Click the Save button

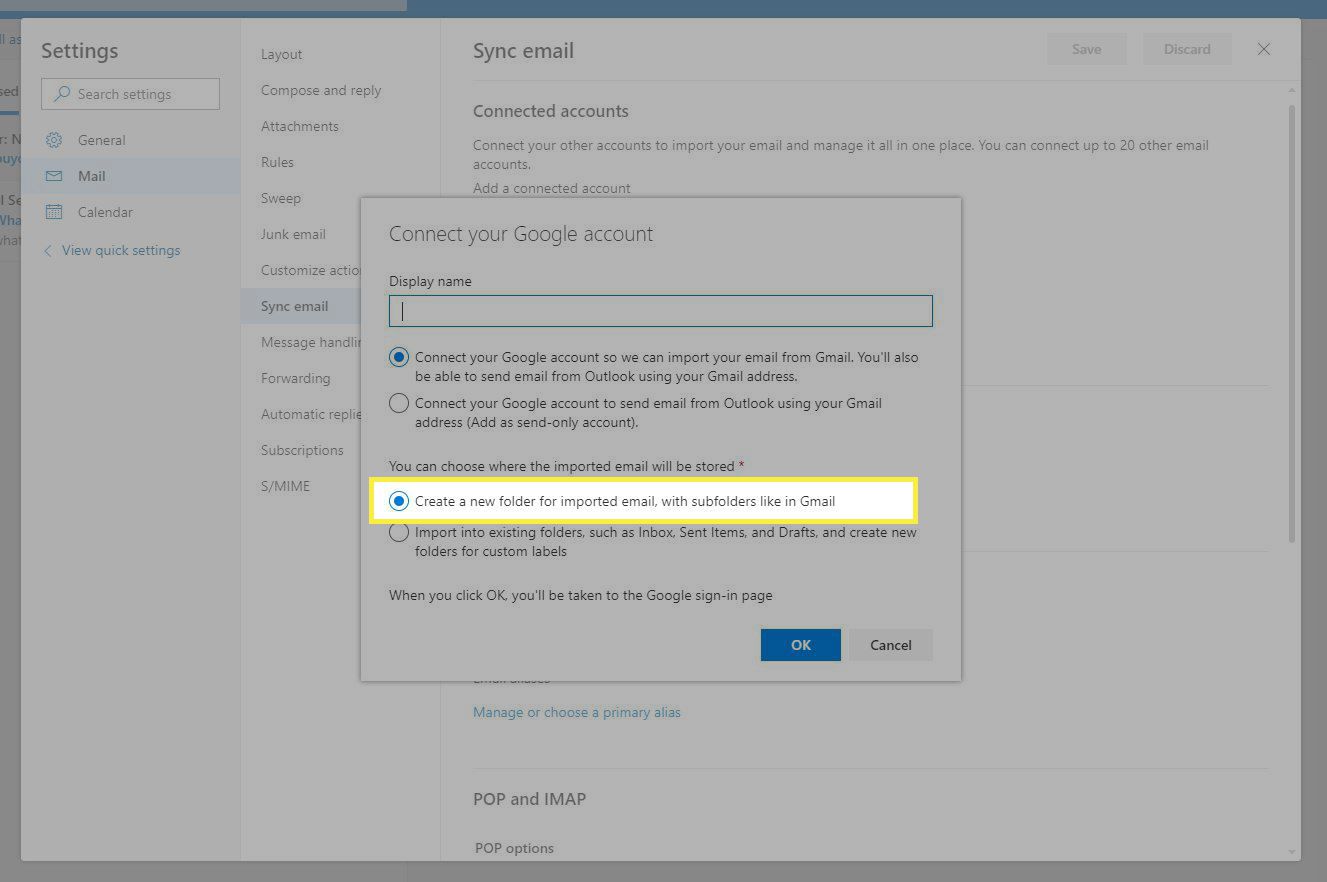1087,49
